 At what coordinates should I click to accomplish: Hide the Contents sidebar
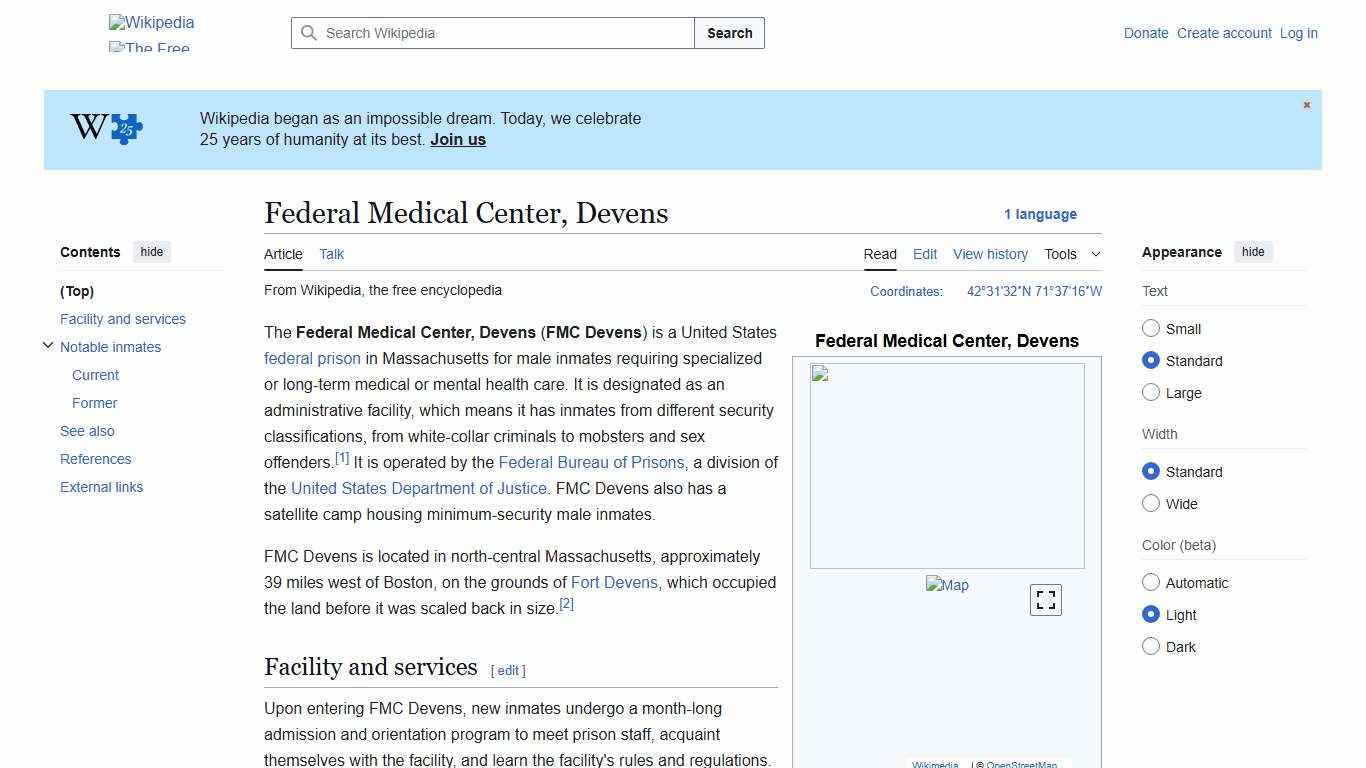(151, 252)
